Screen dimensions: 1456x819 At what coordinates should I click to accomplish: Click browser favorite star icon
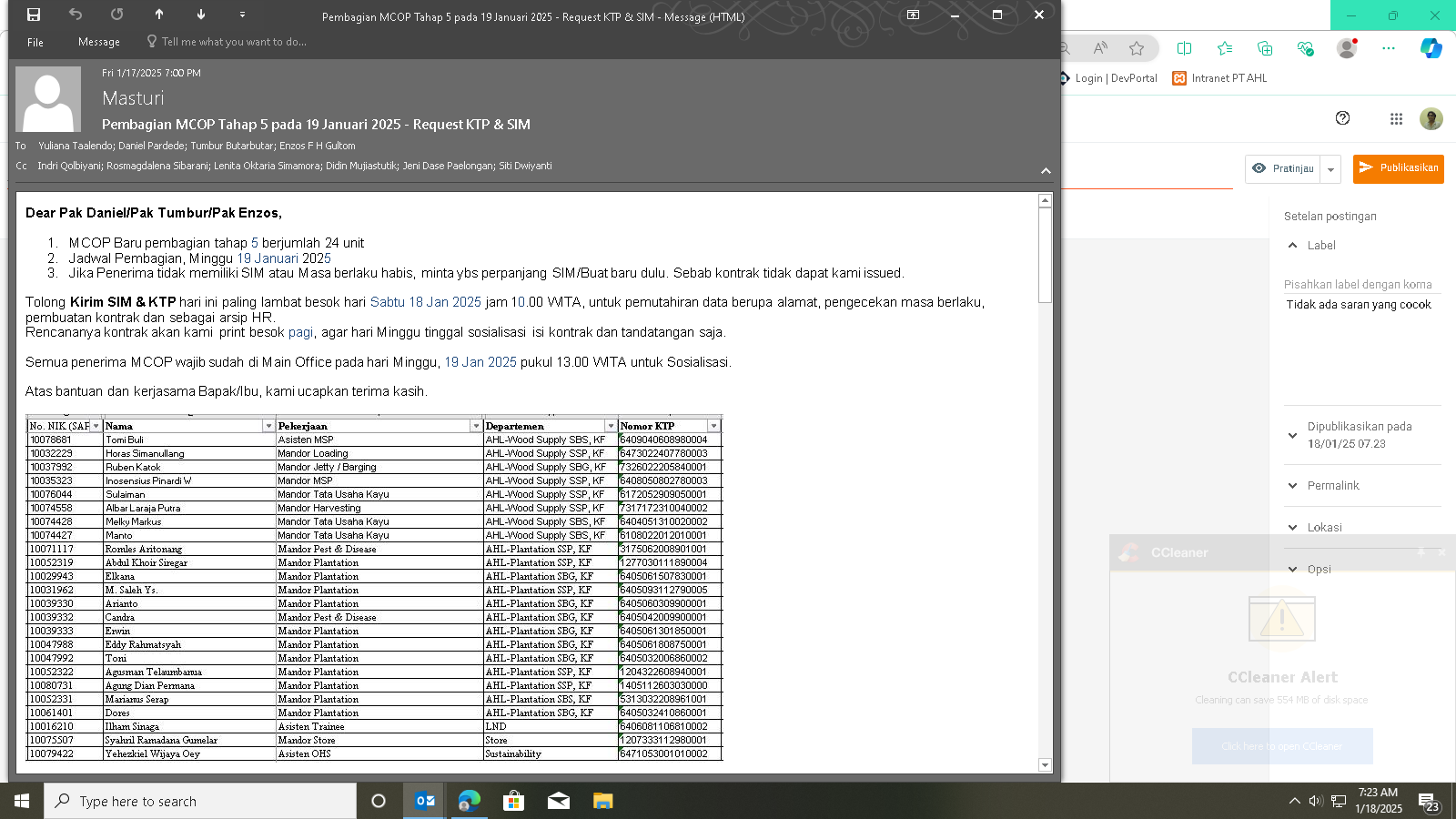[x=1137, y=48]
